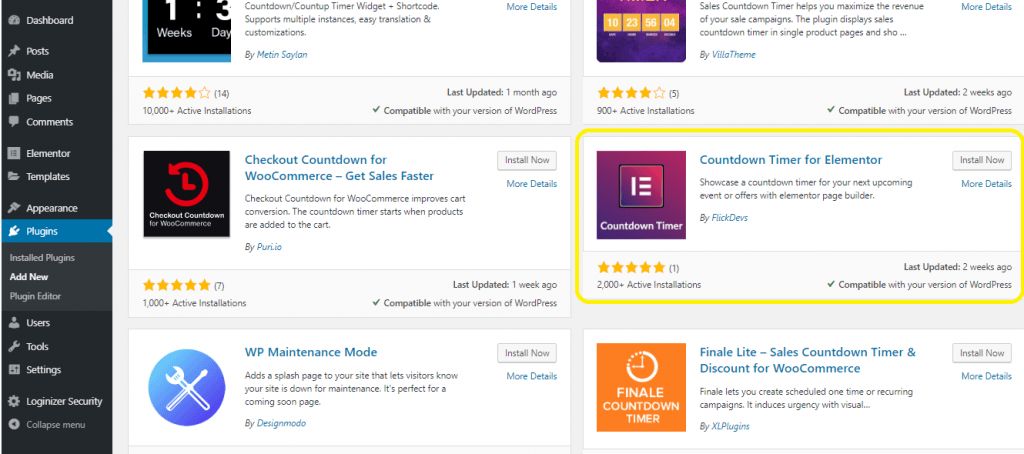The image size is (1024, 454).
Task: Click the Users person icon
Action: (14, 323)
